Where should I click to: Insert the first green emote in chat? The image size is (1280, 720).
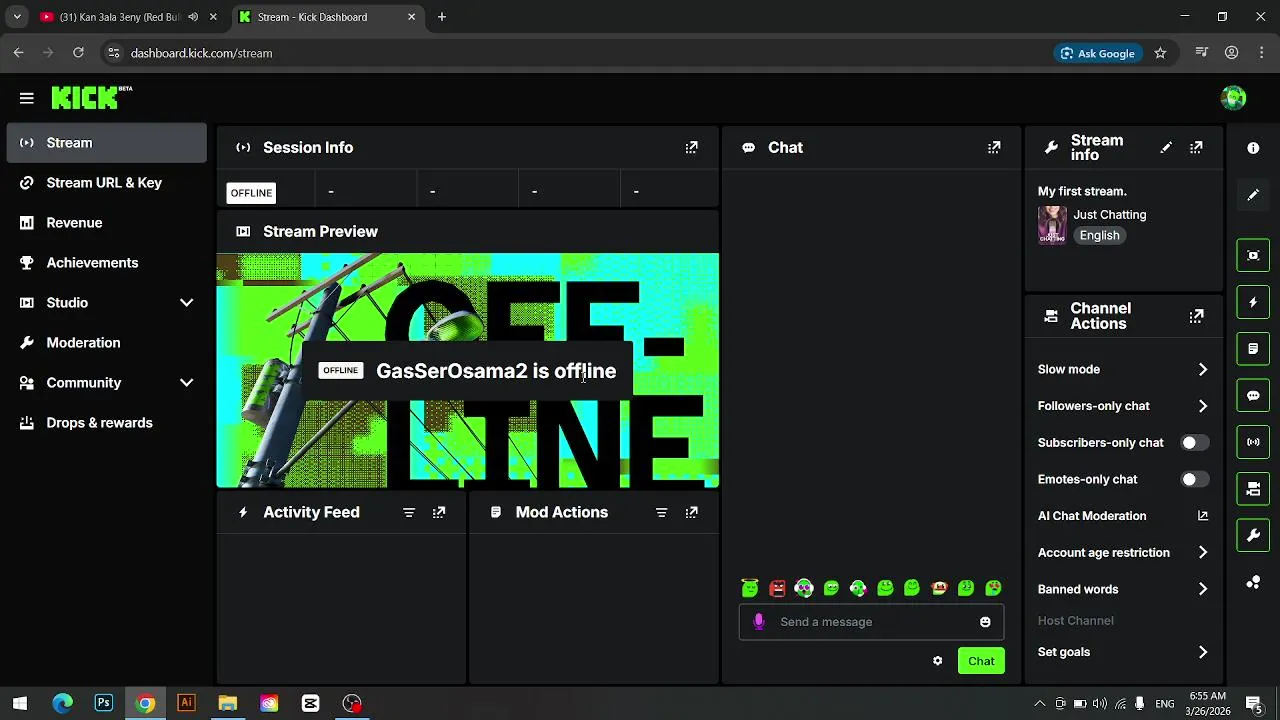coord(750,588)
